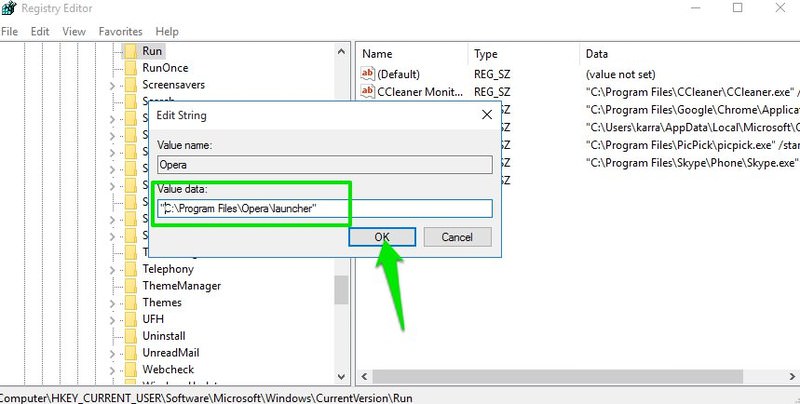Viewport: 800px width, 404px height.
Task: Click the Run folder icon
Action: coord(131,51)
